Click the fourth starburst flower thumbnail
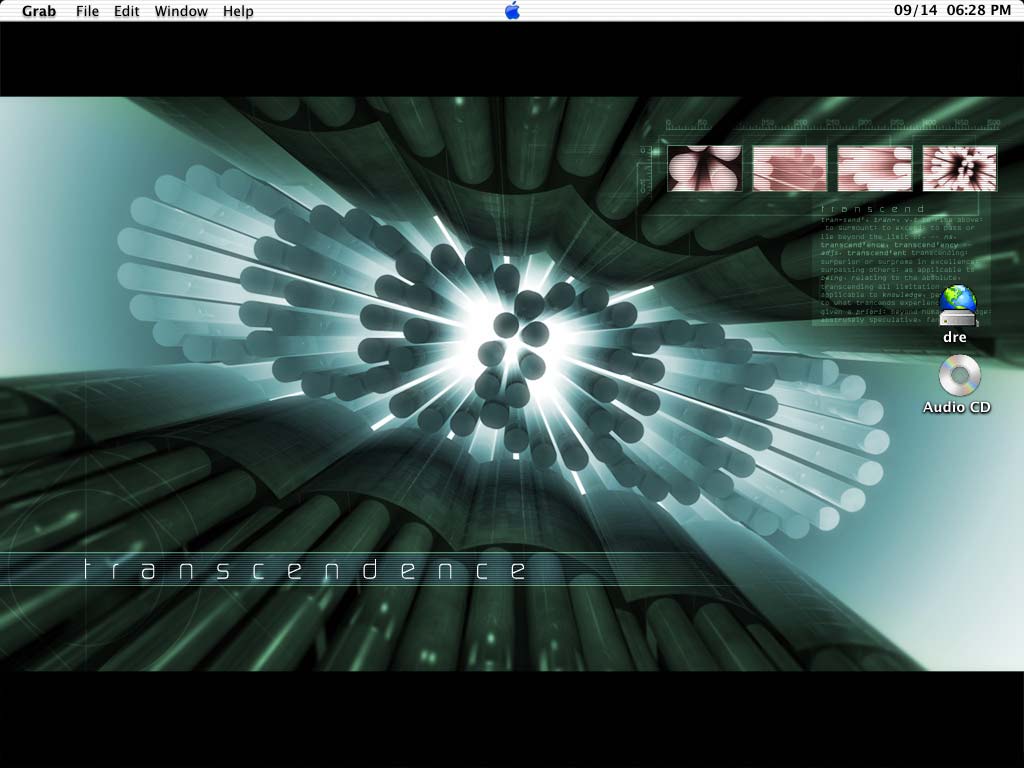Viewport: 1024px width, 768px height. tap(959, 168)
